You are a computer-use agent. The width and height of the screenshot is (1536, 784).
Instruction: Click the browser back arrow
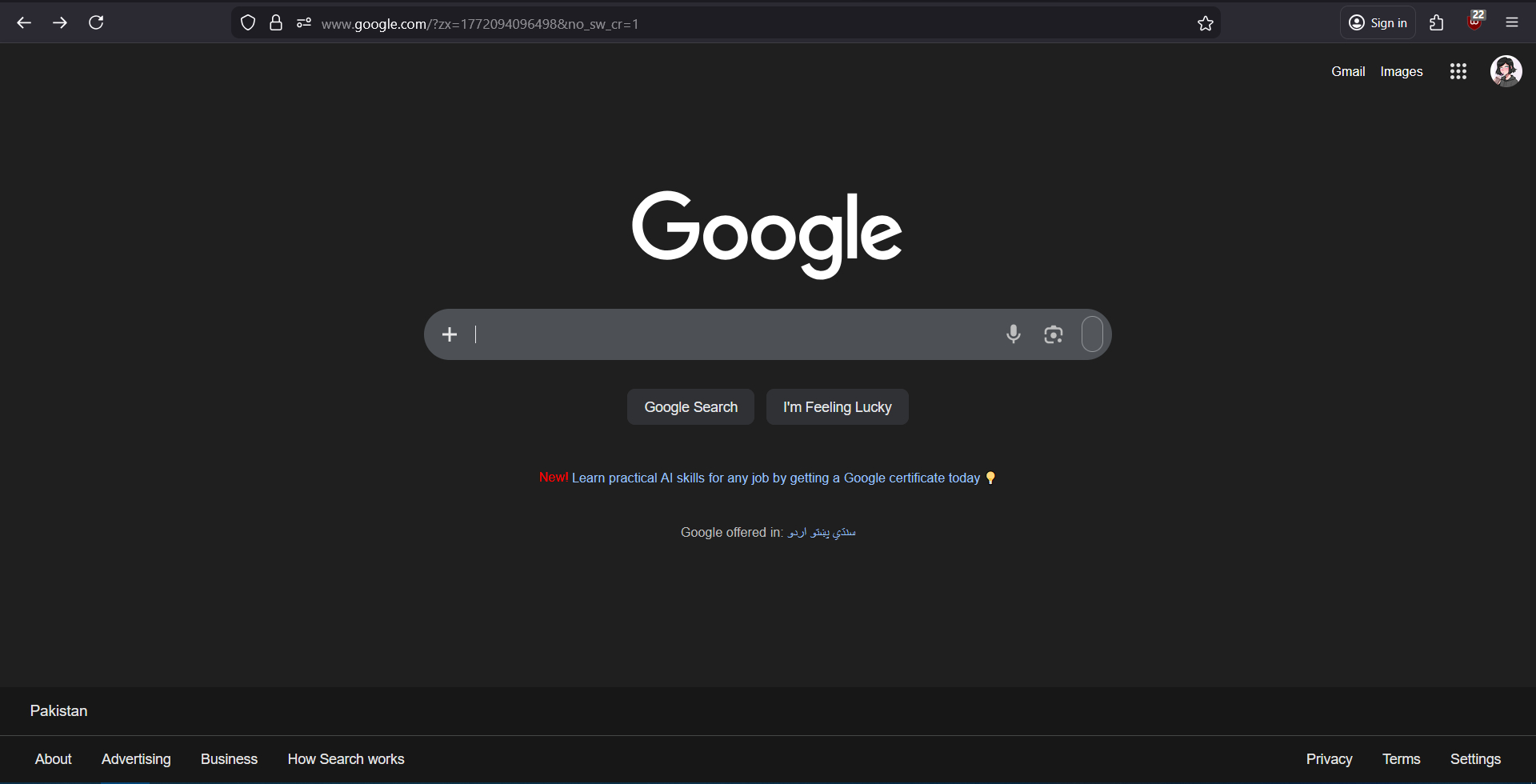click(24, 22)
